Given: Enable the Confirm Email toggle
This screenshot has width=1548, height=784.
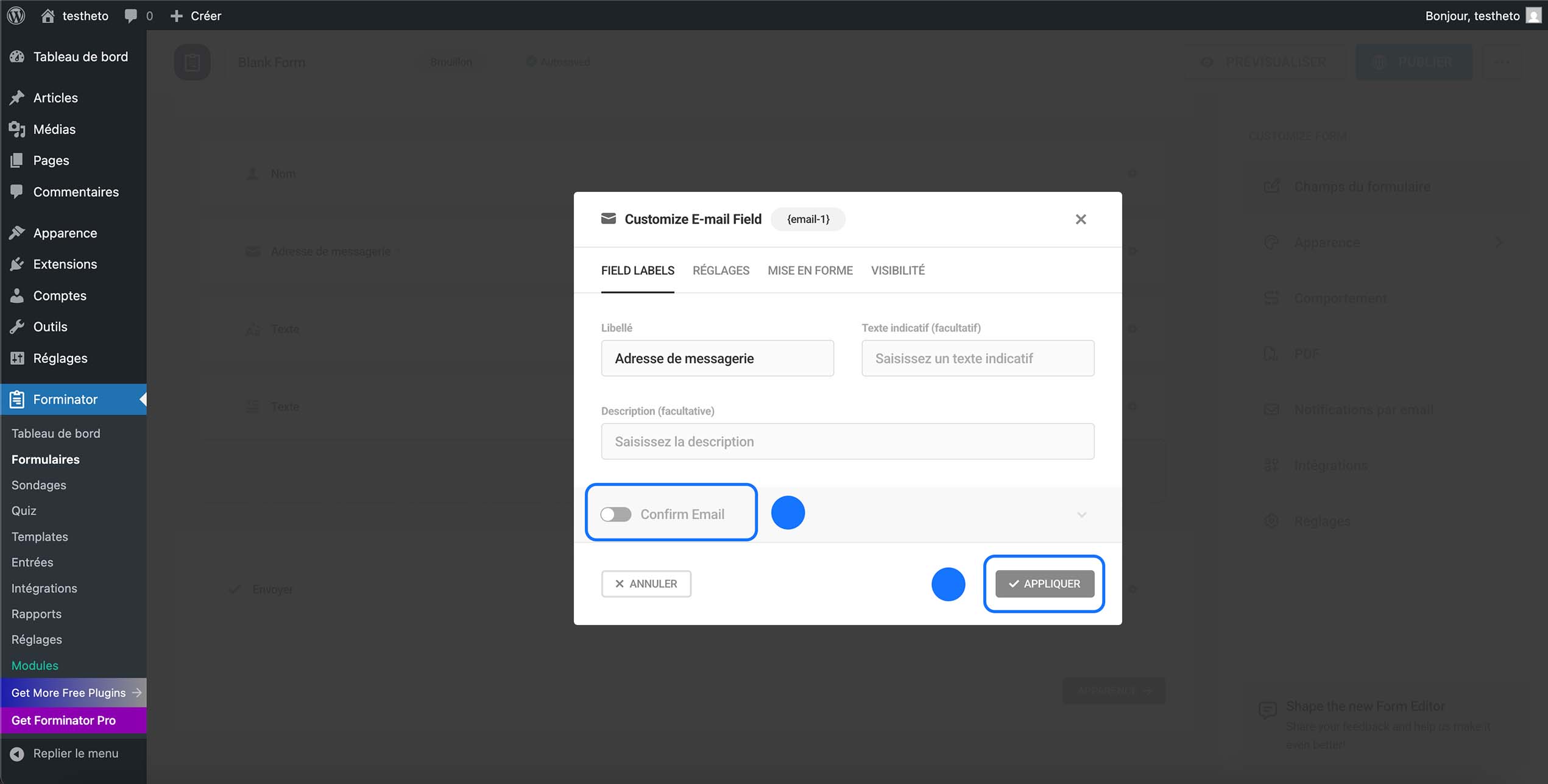Looking at the screenshot, I should [x=615, y=514].
